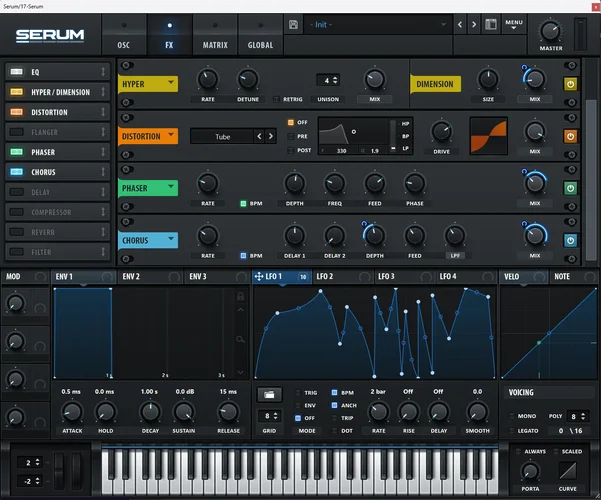Switch to the MATRIX tab
The height and width of the screenshot is (500, 601).
[x=215, y=45]
